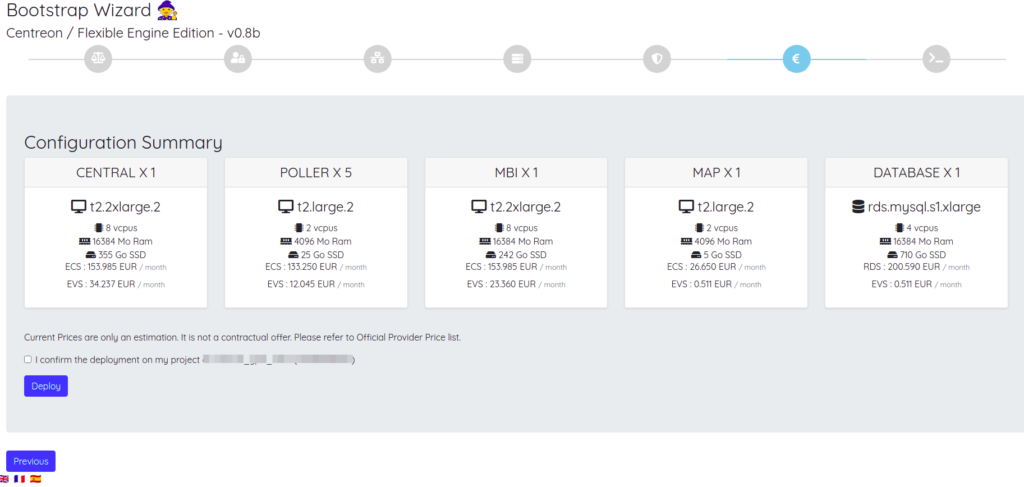This screenshot has width=1024, height=487.
Task: Click monitor icon in CENTRAL card
Action: click(x=78, y=207)
